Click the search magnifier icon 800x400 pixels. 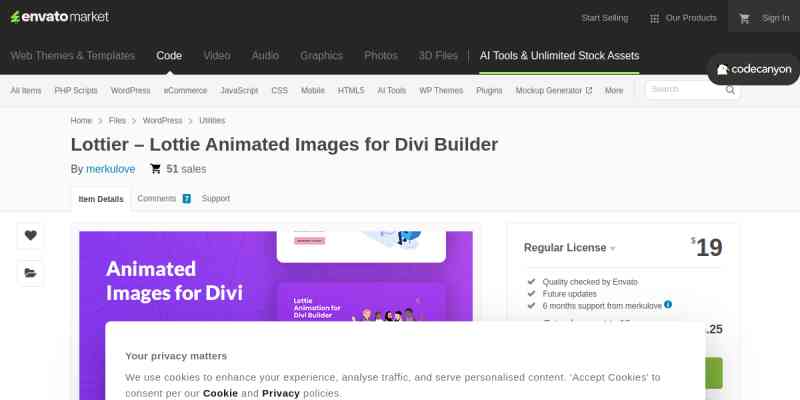(x=731, y=90)
